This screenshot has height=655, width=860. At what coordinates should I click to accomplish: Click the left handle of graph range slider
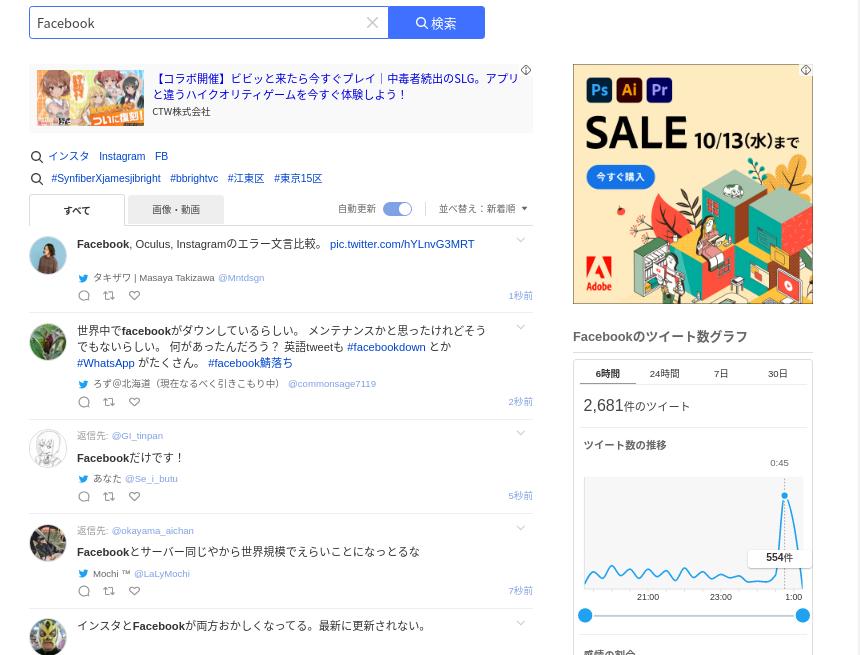coord(585,616)
